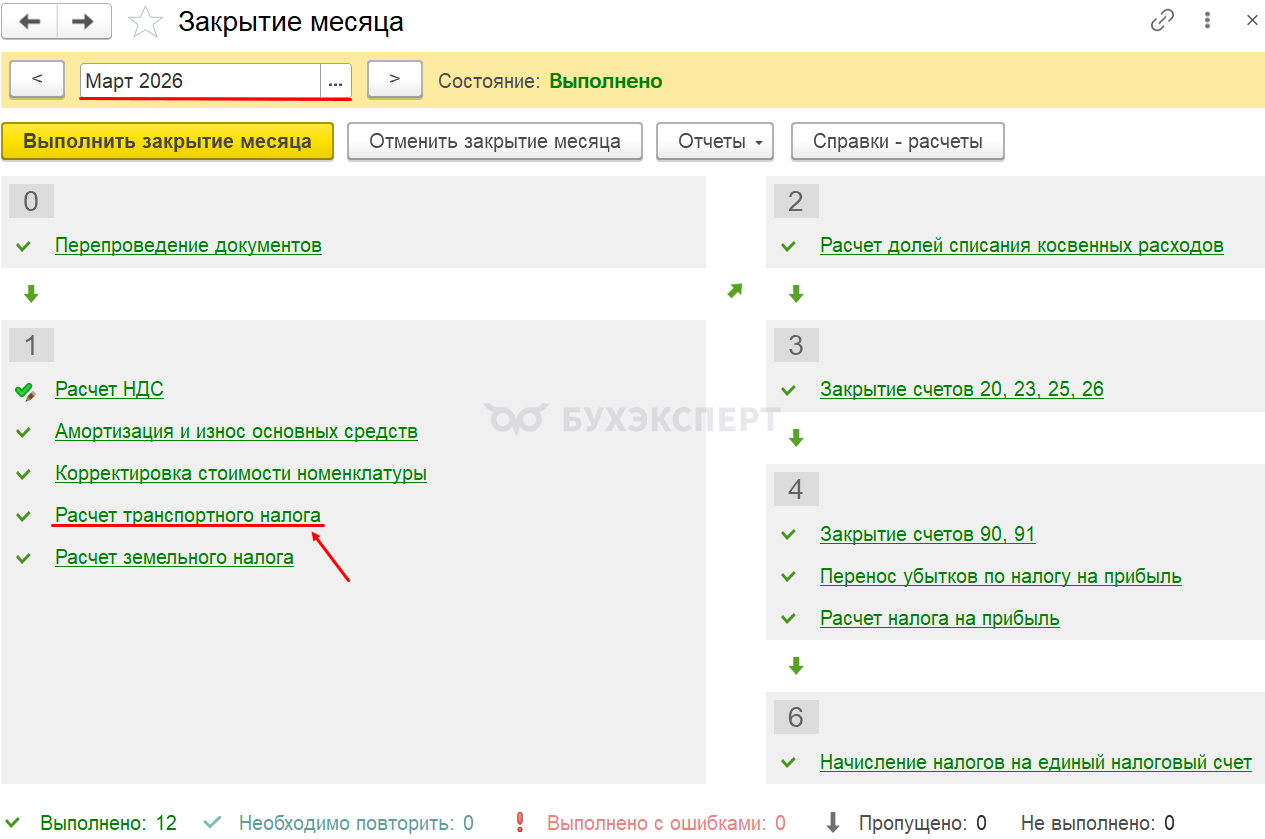Open Расчет долей списания косвенных расходов
Image resolution: width=1265 pixels, height=839 pixels.
tap(1022, 245)
